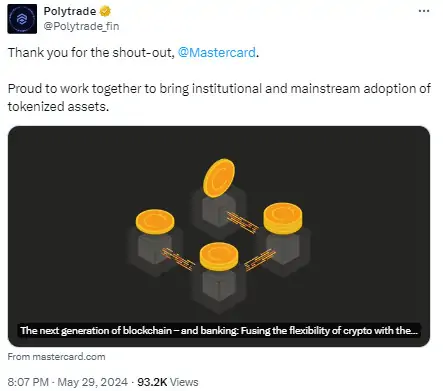This screenshot has width=443, height=391.
Task: Click the article headline caption overlay
Action: pyautogui.click(x=219, y=331)
